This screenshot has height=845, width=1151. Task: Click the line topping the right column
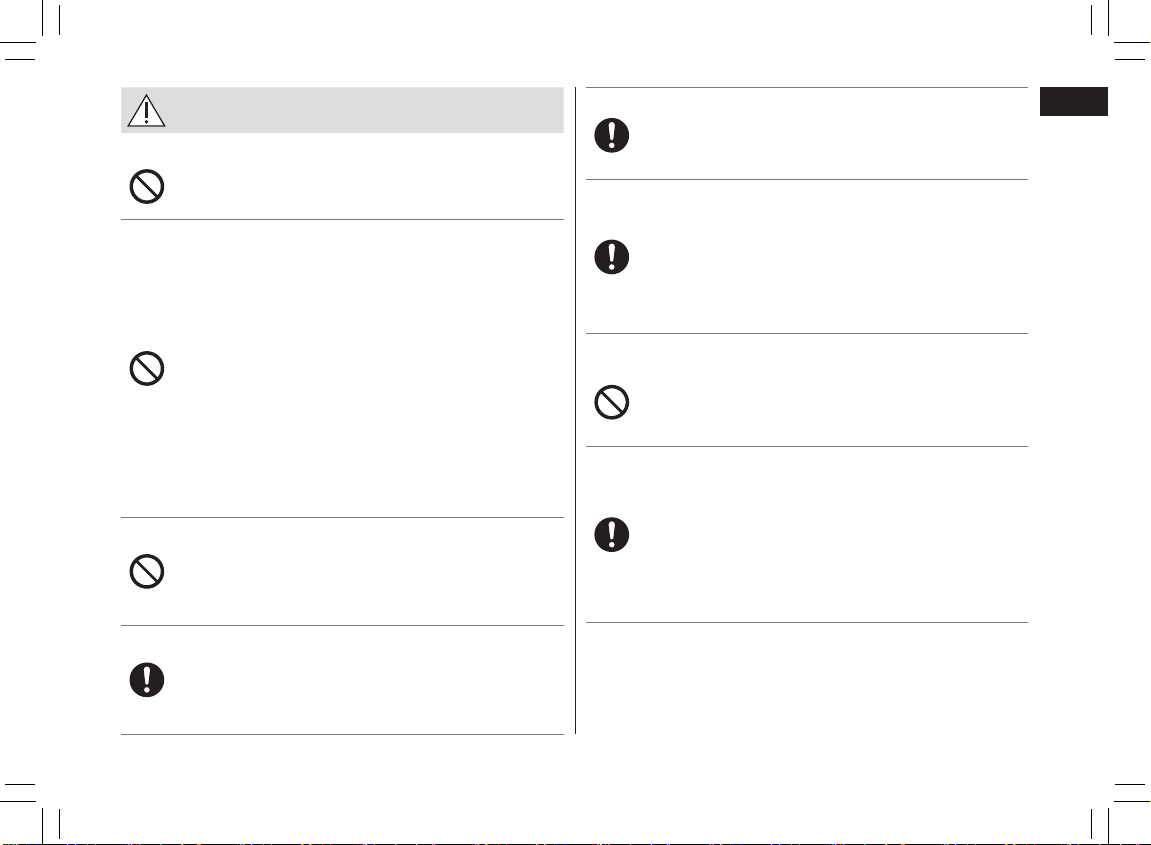(x=807, y=87)
